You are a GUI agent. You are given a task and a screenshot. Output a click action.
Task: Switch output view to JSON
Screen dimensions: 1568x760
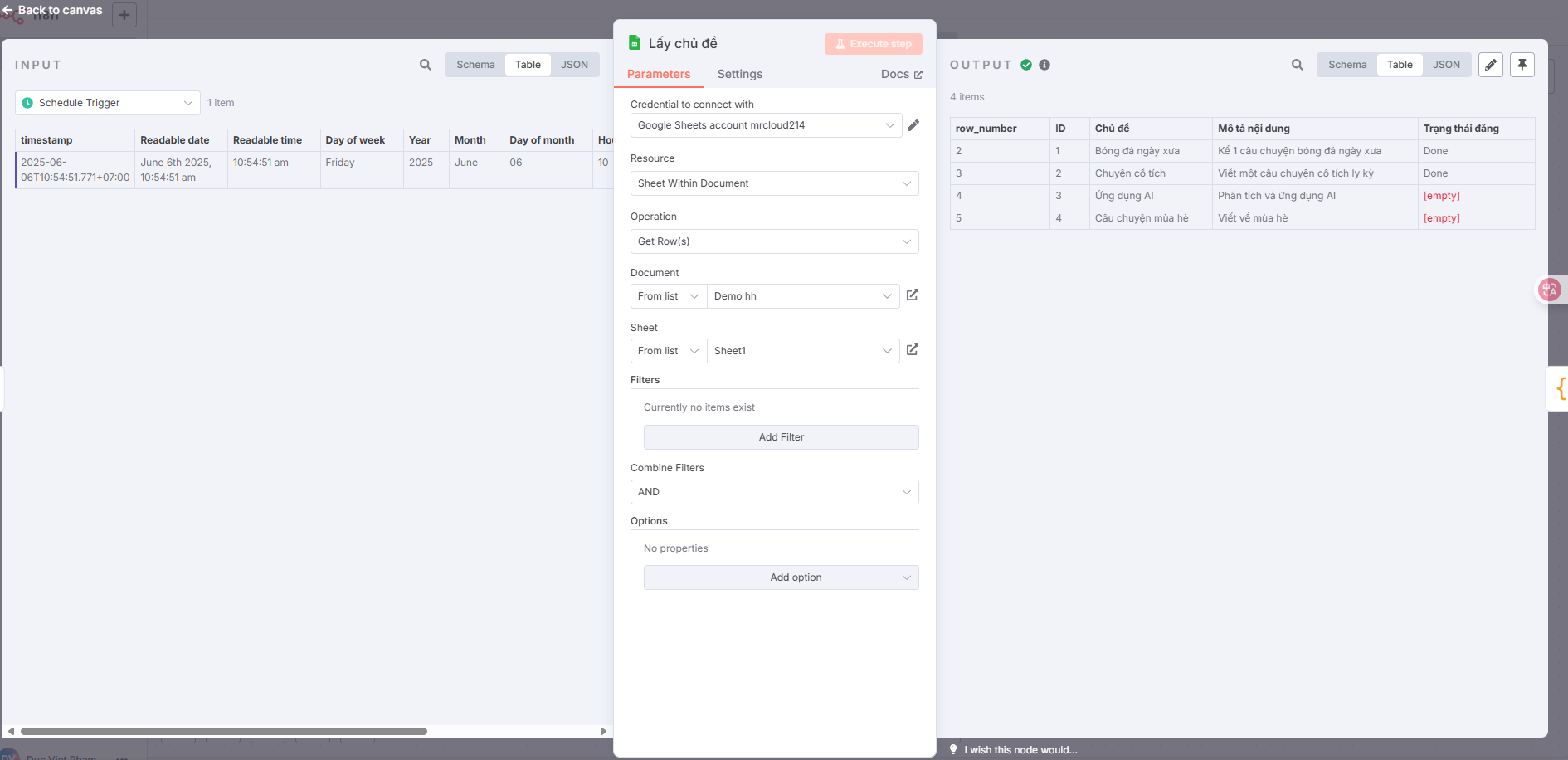pos(1446,65)
